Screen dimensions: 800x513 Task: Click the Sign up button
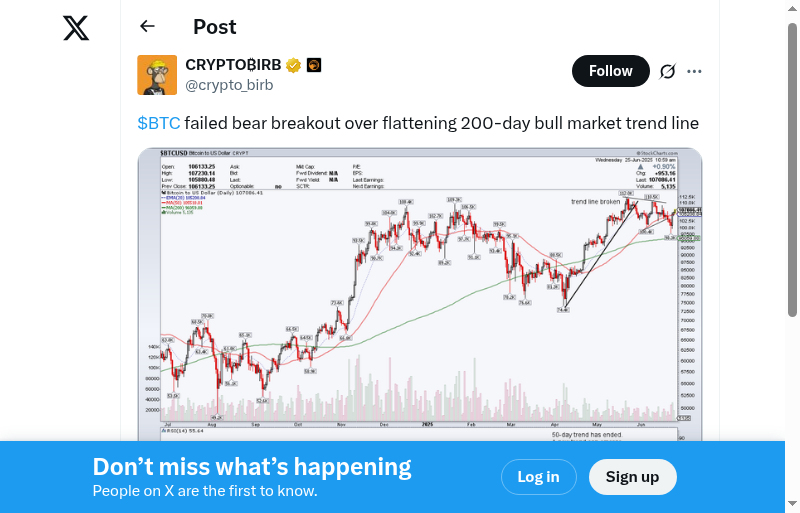point(632,477)
